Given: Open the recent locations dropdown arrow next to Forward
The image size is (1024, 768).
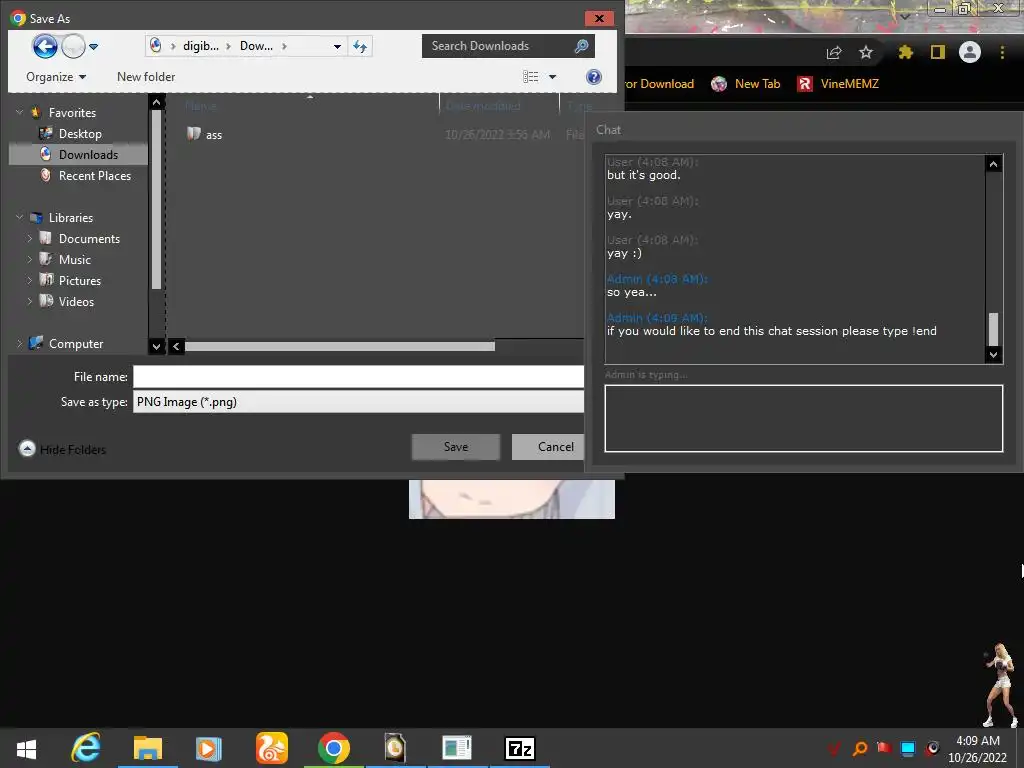Looking at the screenshot, I should (x=93, y=46).
